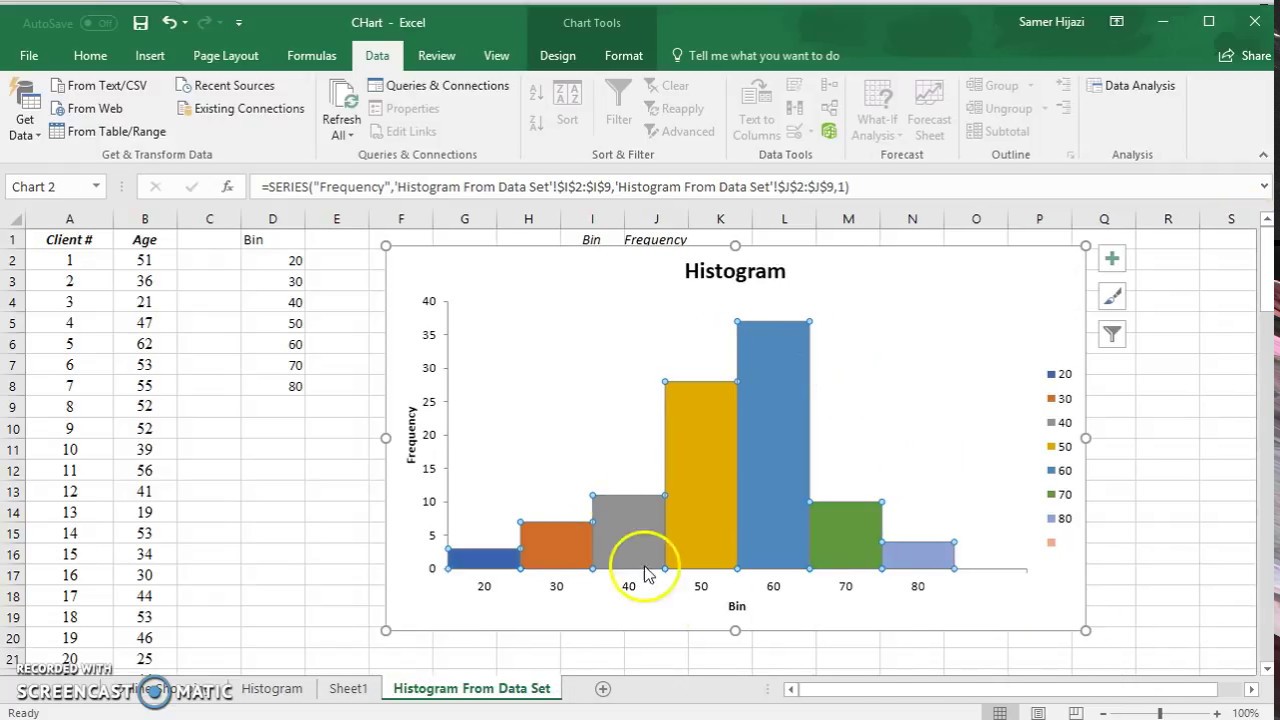Click the chart Styles brush icon
This screenshot has height=720, width=1280.
[1112, 296]
